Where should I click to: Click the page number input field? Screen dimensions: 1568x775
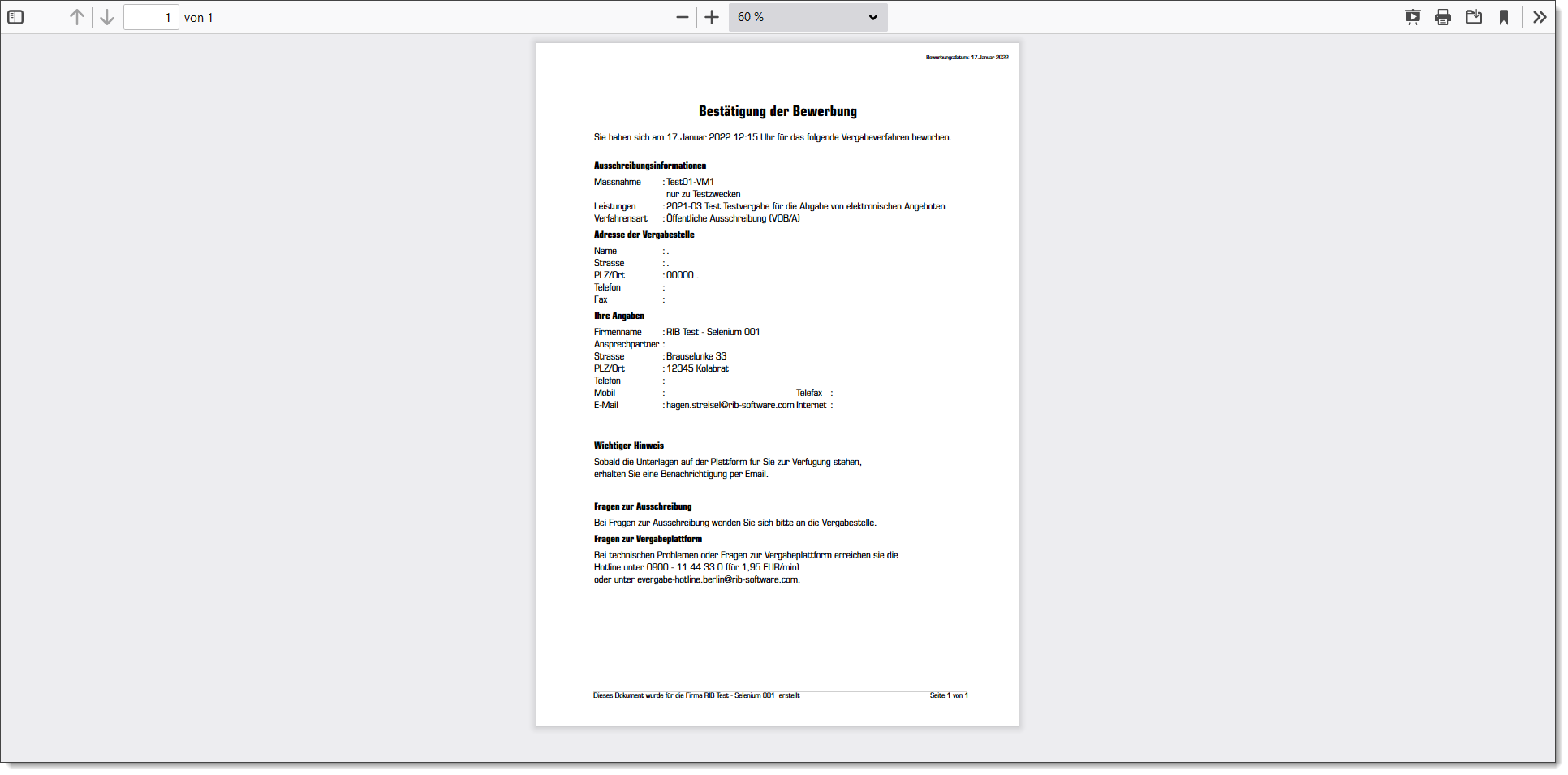coord(151,17)
